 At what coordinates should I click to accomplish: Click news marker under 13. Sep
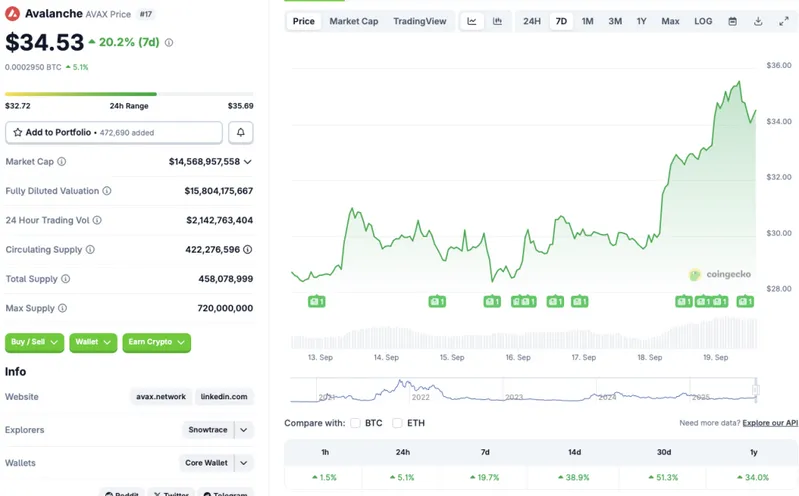pyautogui.click(x=316, y=302)
